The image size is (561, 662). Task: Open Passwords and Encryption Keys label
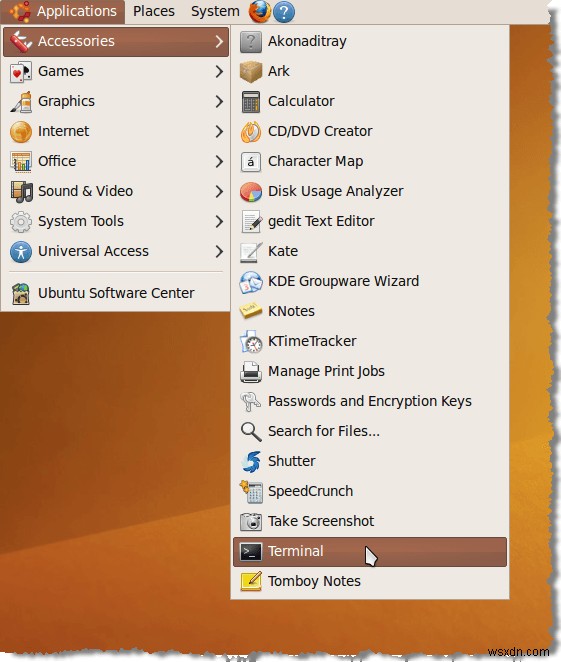(370, 402)
